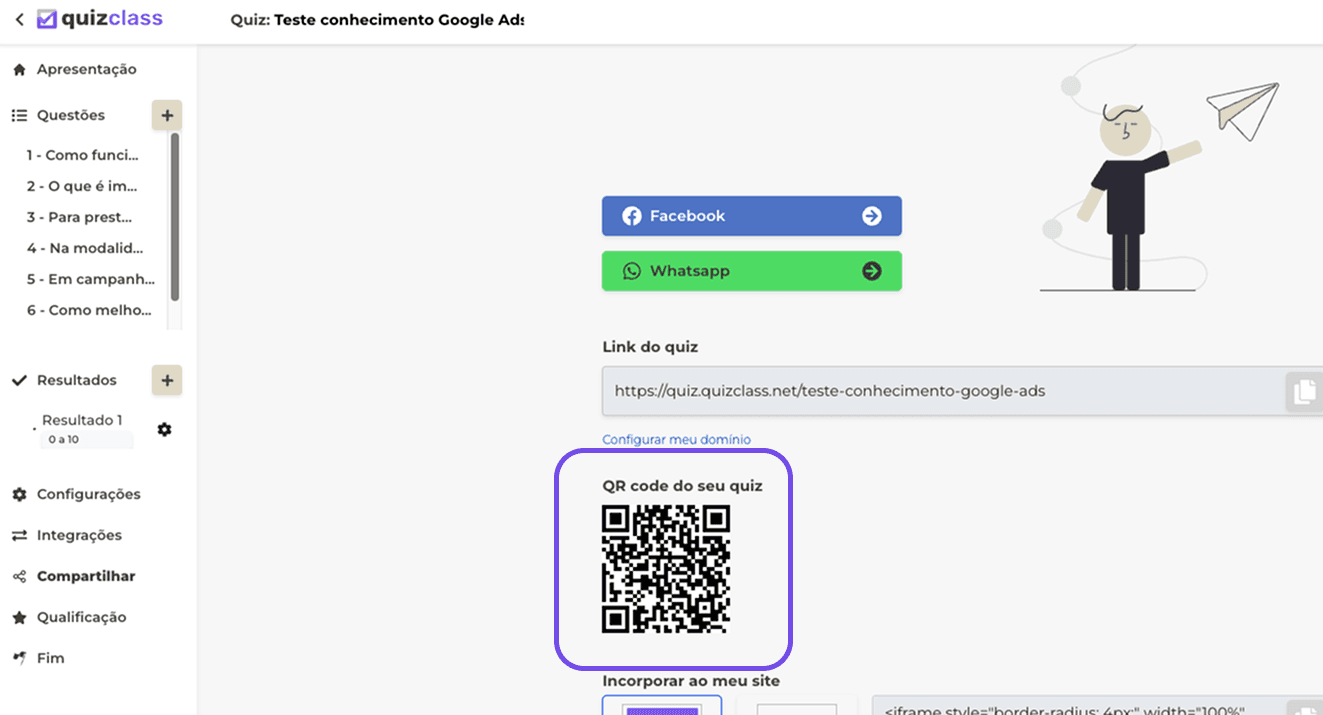This screenshot has width=1323, height=715.
Task: Open Integrações in the sidebar
Action: (x=79, y=535)
